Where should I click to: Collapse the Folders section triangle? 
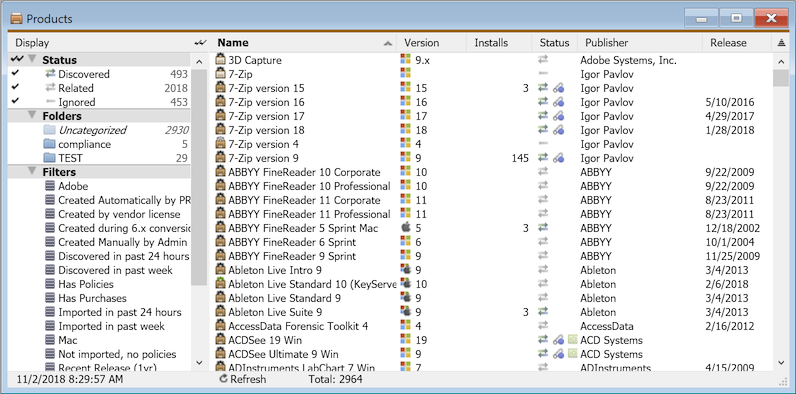click(32, 115)
